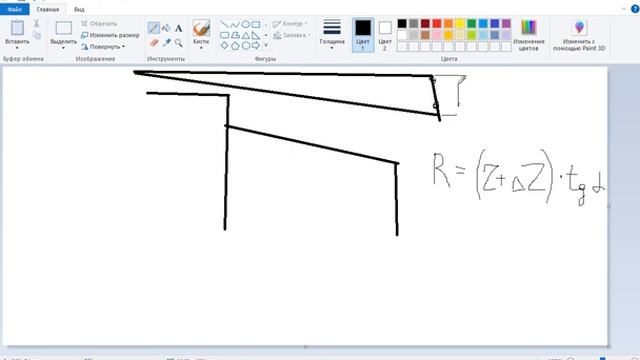Choose the triangle shape
Viewport: 640px width, 360px height.
point(245,35)
